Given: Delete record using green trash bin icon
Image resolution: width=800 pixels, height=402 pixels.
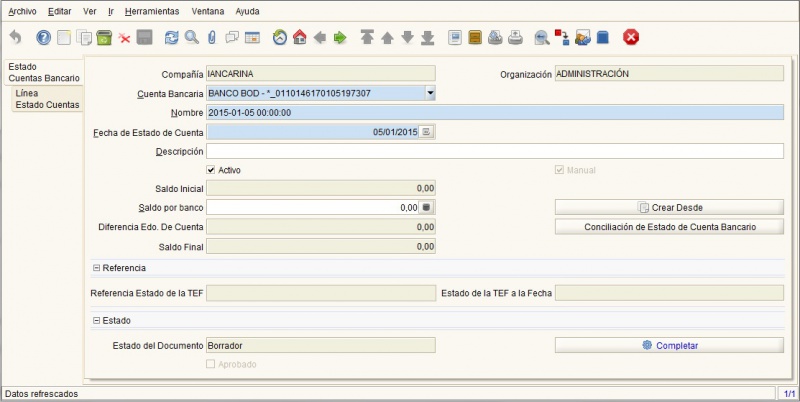Looking at the screenshot, I should (104, 37).
